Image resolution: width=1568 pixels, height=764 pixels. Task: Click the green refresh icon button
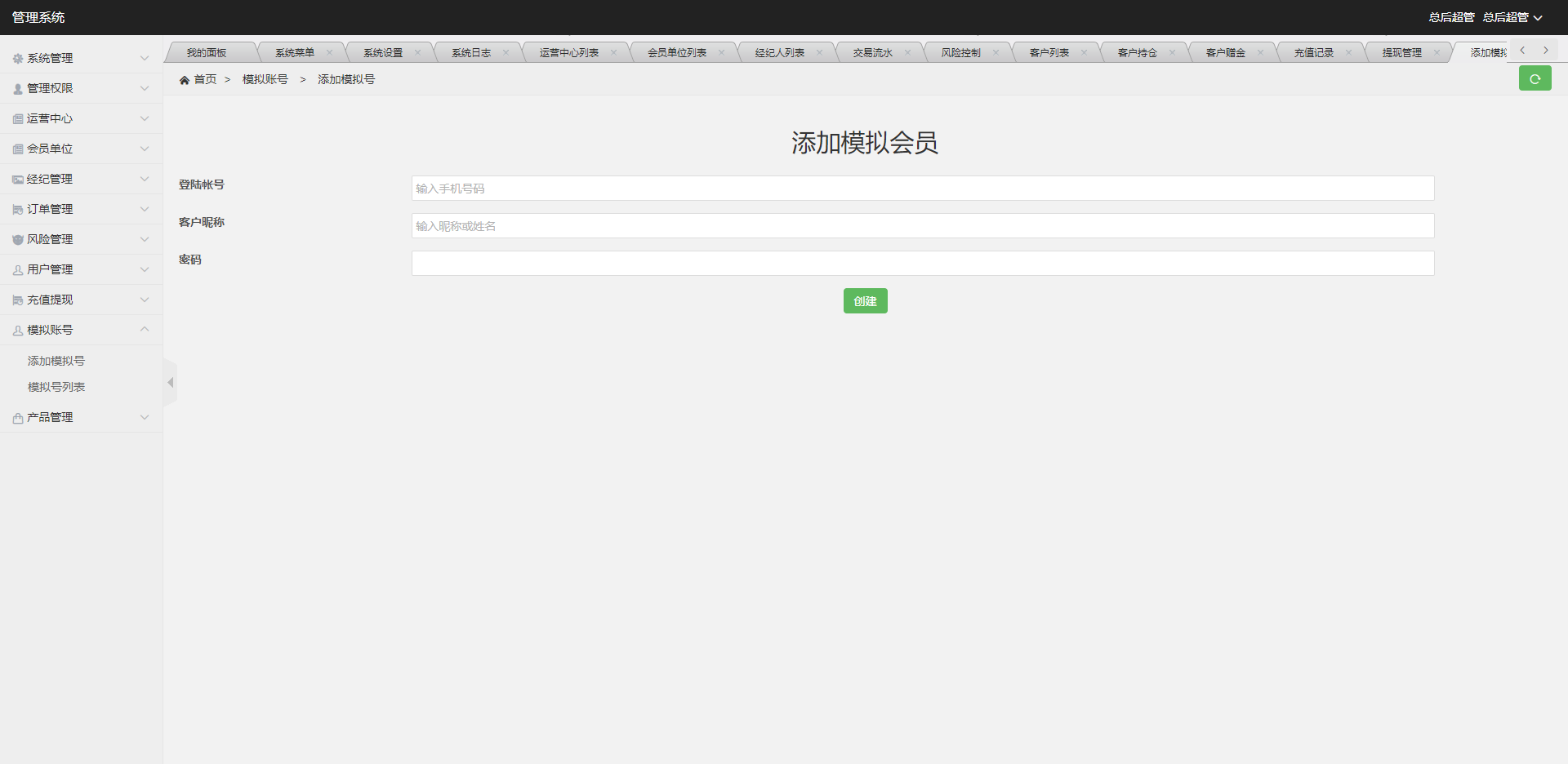1535,79
